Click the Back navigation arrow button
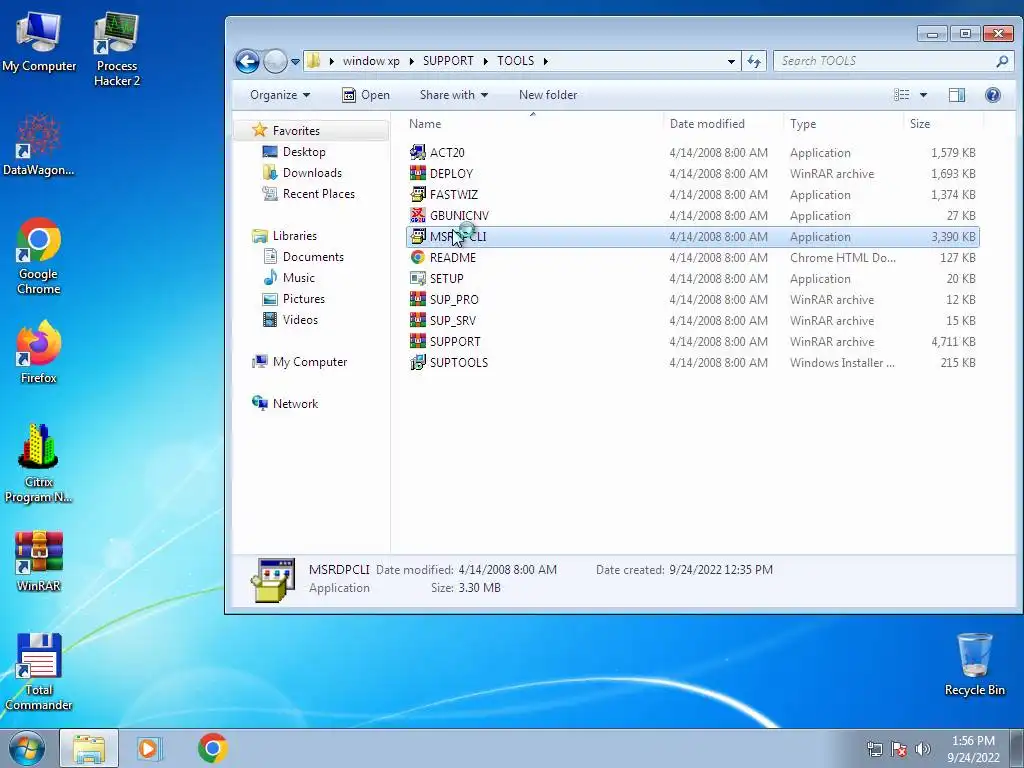 (247, 61)
